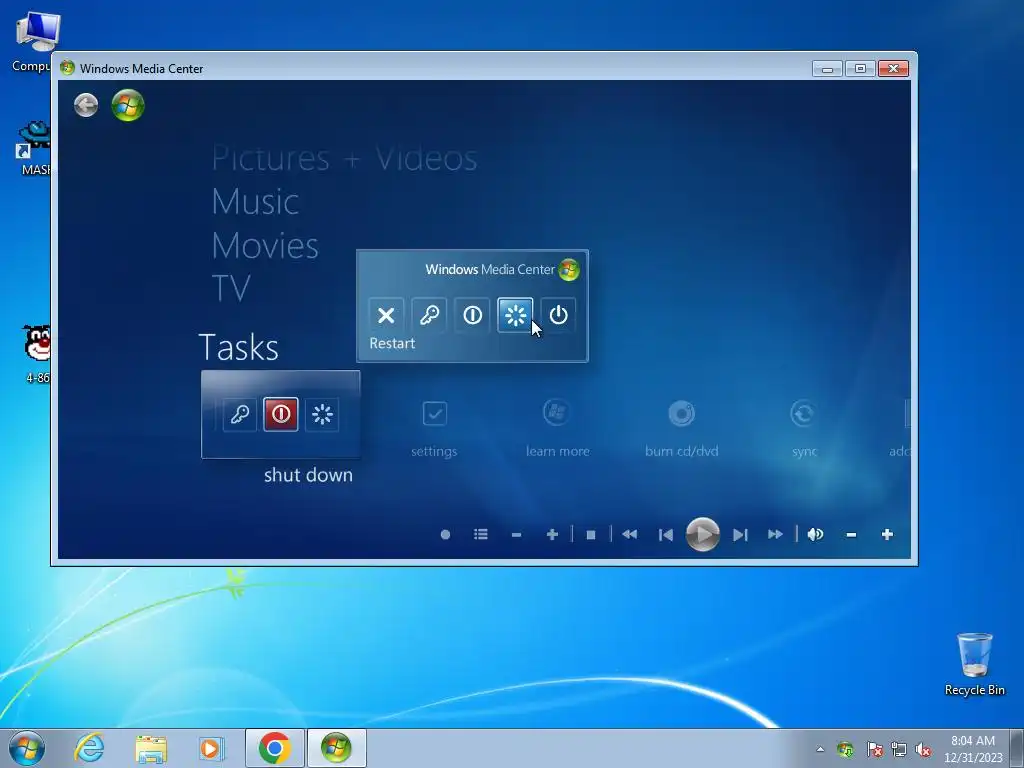Decrease volume with the minus button
This screenshot has width=1024, height=768.
click(851, 535)
